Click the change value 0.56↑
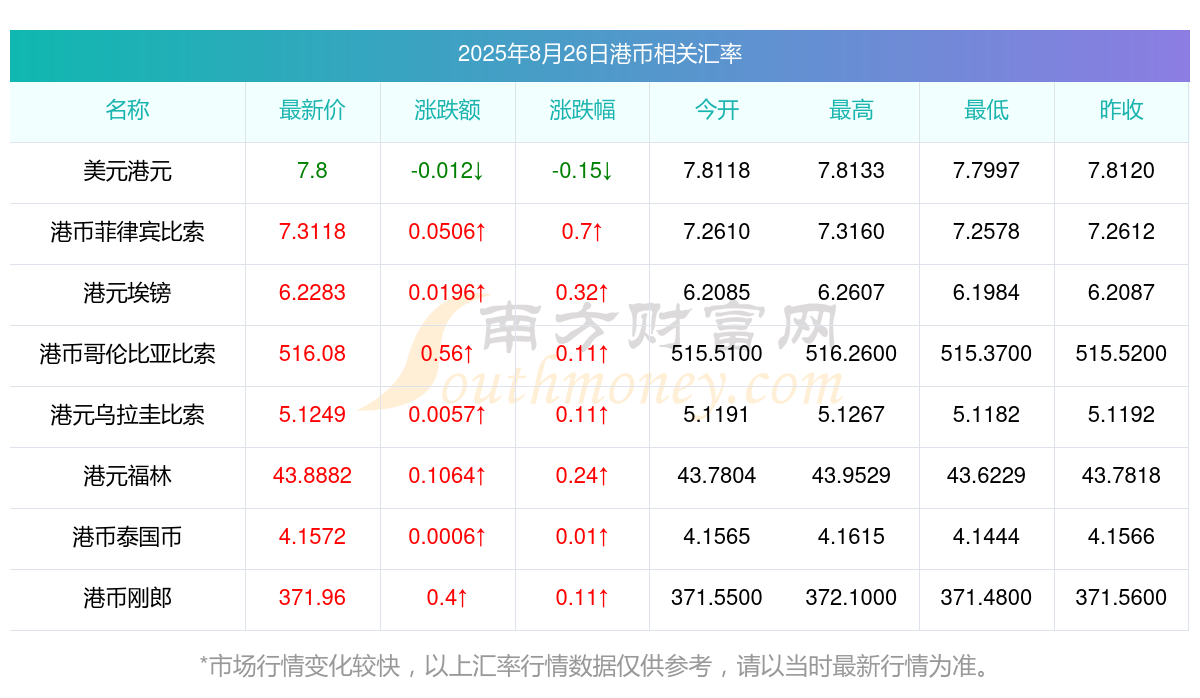 (x=448, y=354)
